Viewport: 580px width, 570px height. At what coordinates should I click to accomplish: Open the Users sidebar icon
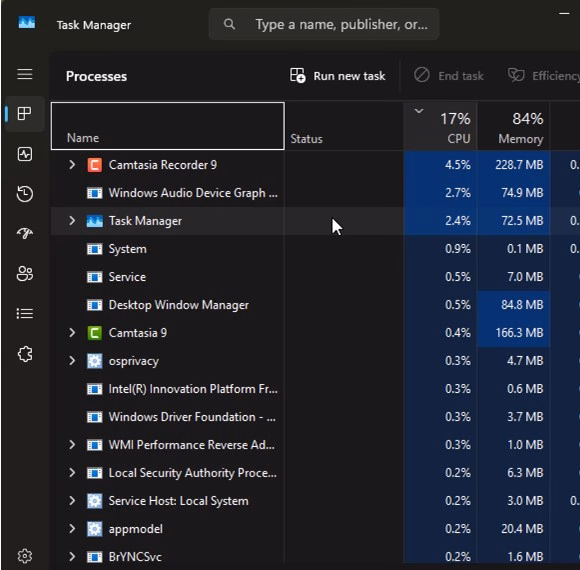pos(25,274)
